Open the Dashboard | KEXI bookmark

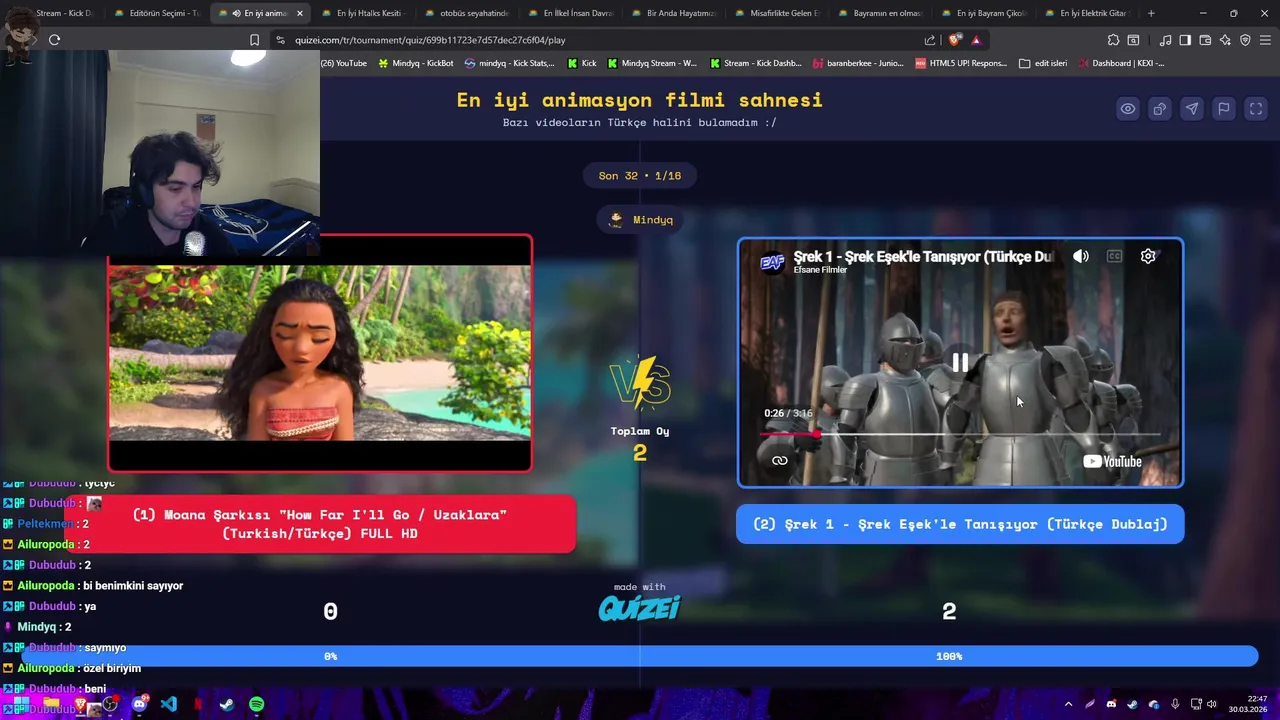(x=1121, y=63)
